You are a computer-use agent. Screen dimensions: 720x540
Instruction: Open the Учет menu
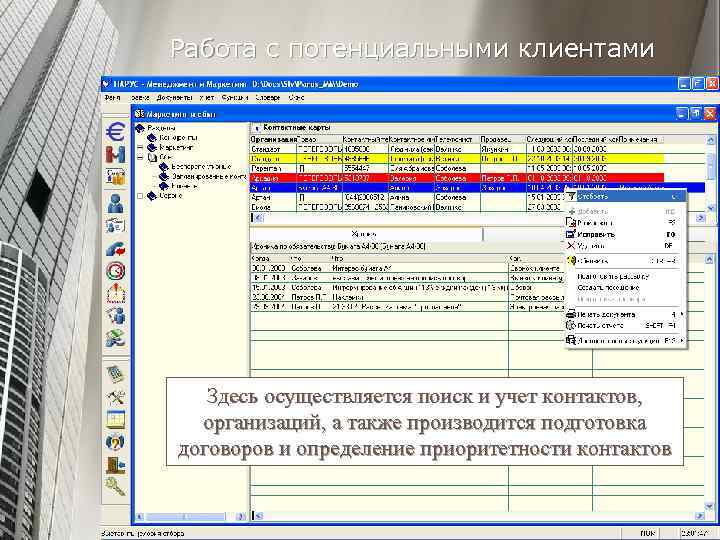[207, 98]
